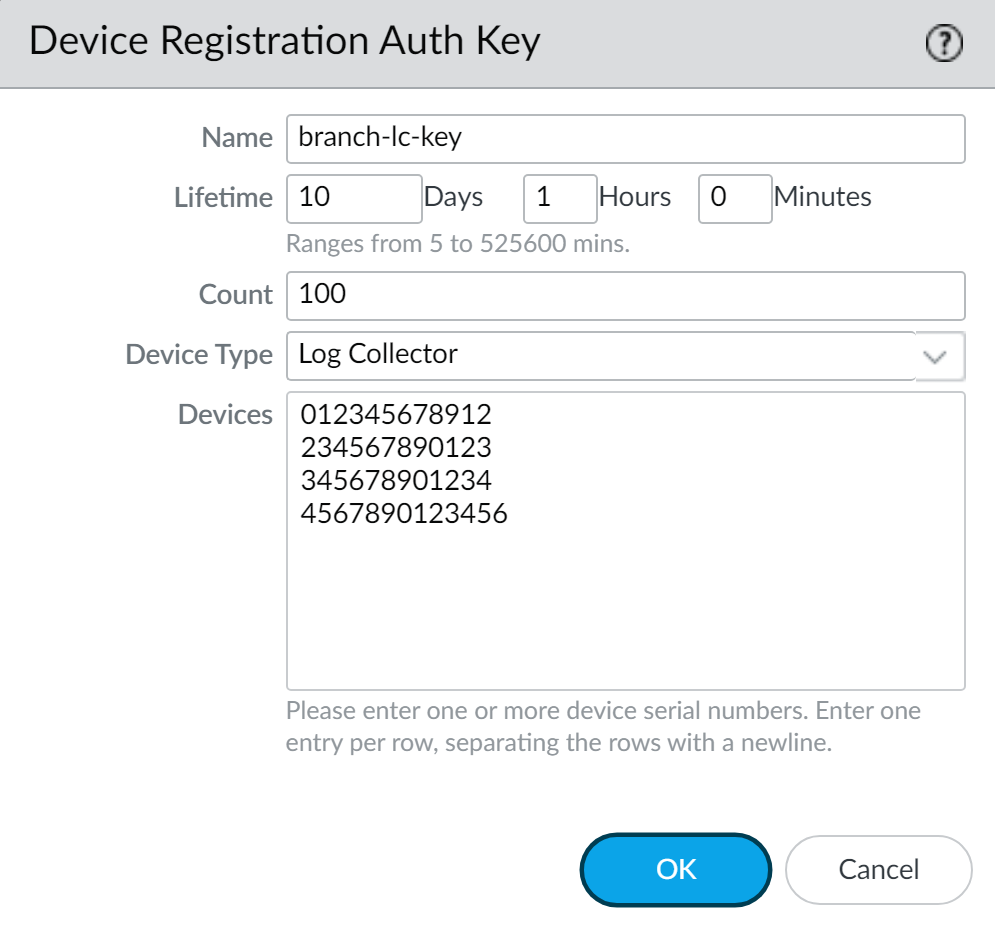Click the Devices label
This screenshot has height=941, width=995.
point(225,415)
